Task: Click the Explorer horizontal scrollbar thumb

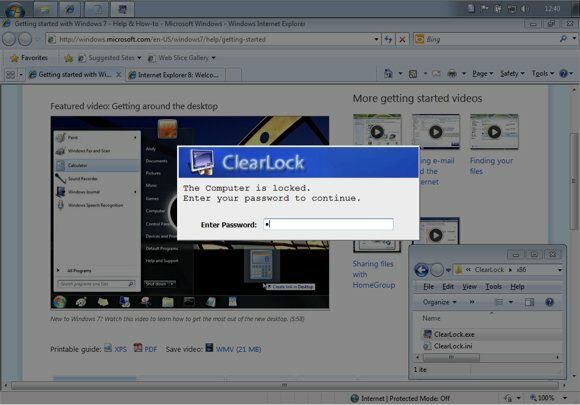Action: [451, 357]
